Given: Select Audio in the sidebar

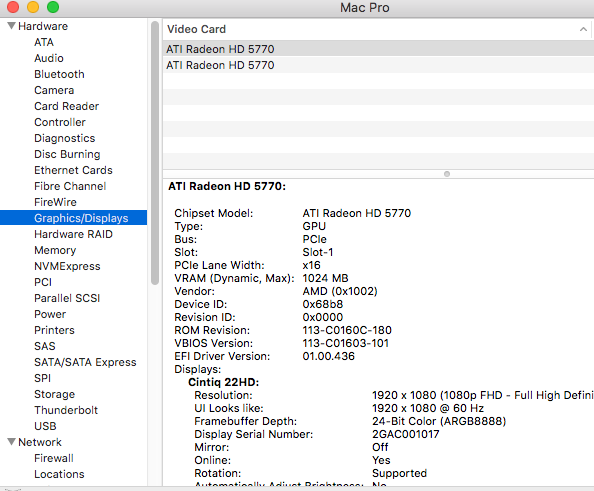Looking at the screenshot, I should pos(49,58).
